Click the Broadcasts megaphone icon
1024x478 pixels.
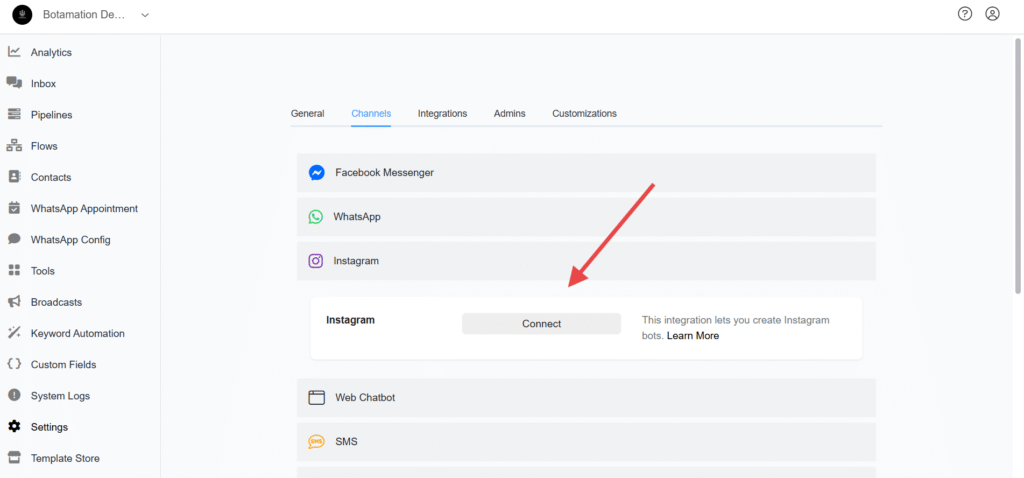(x=14, y=302)
